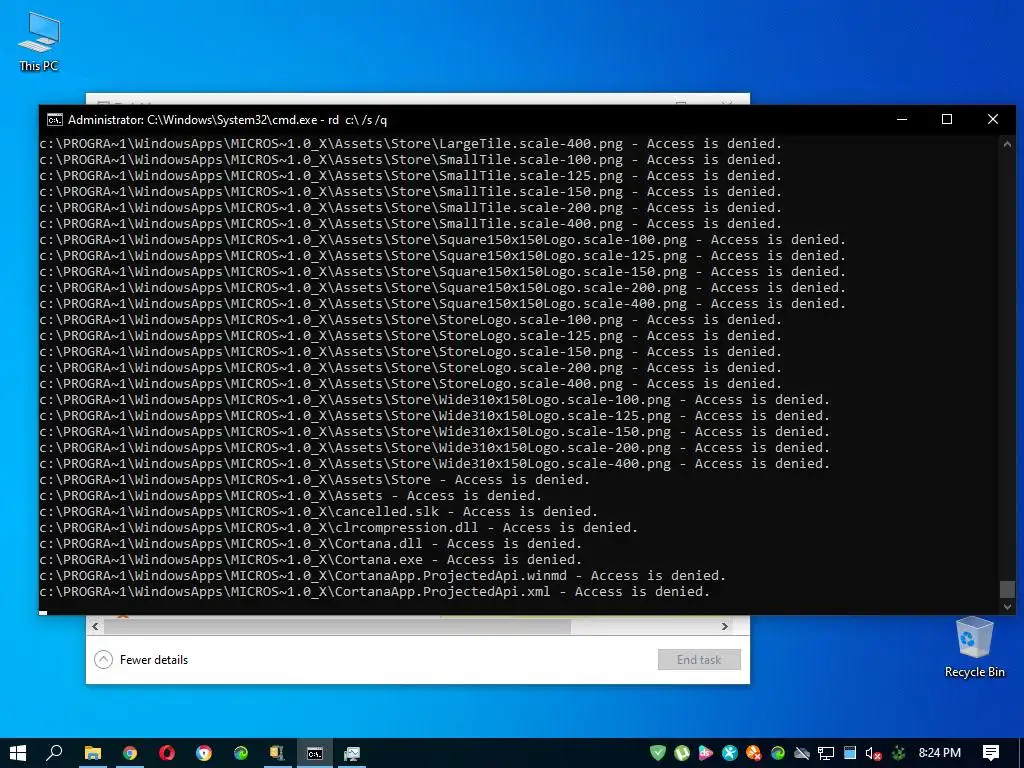Open the Windows Start menu

click(x=18, y=753)
